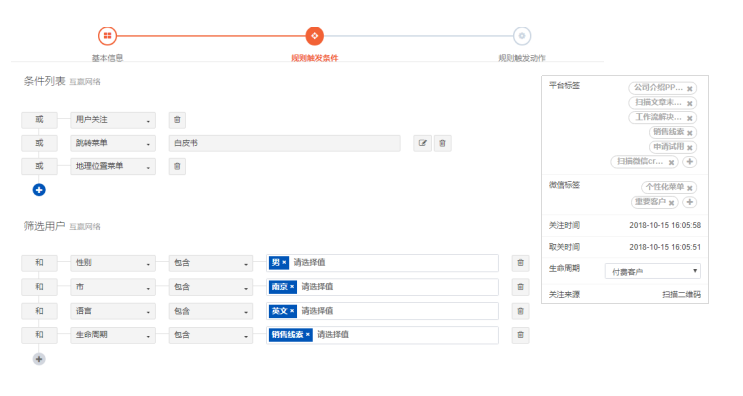Toggle the 或 operator on 用户关注 row
Image resolution: width=743 pixels, height=396 pixels.
39,120
